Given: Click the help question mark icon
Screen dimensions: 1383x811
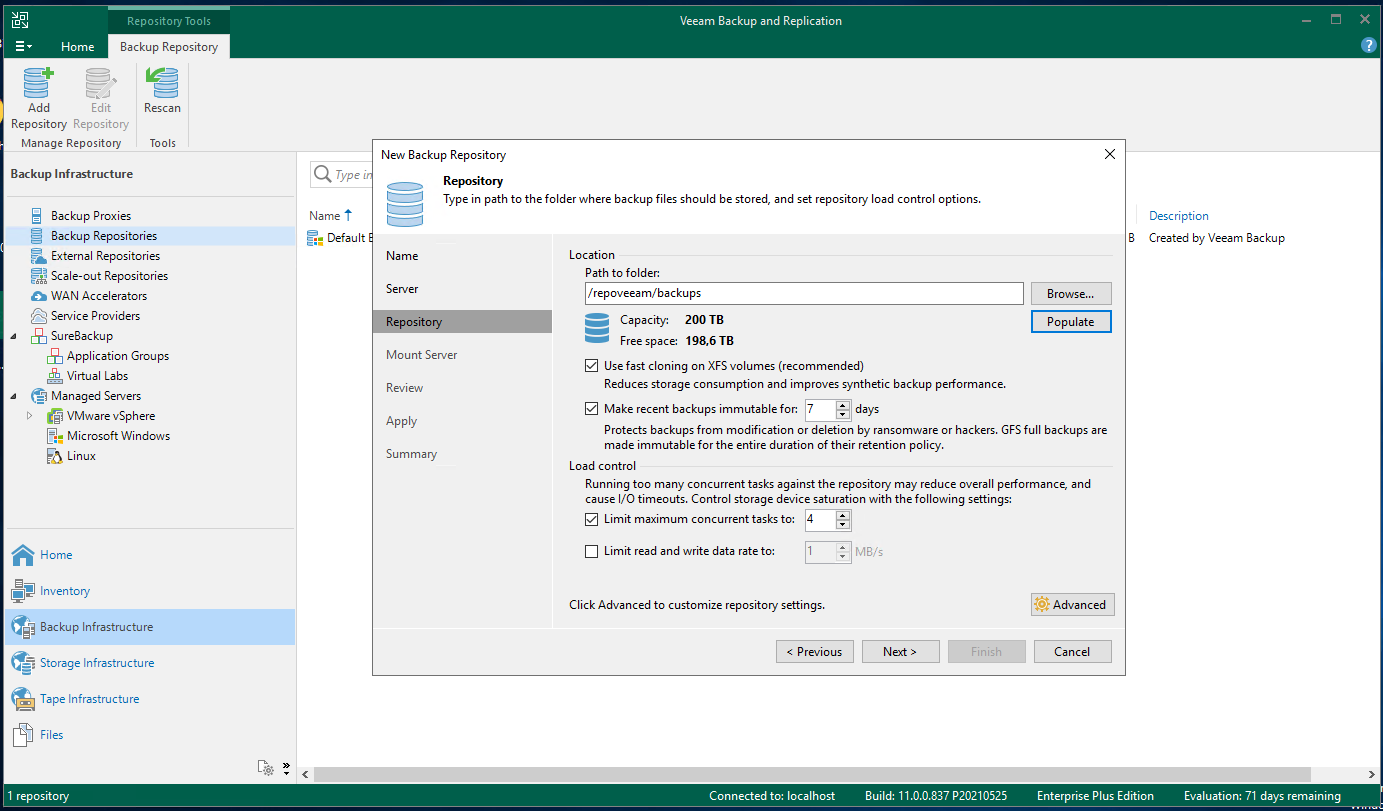Looking at the screenshot, I should (1368, 44).
